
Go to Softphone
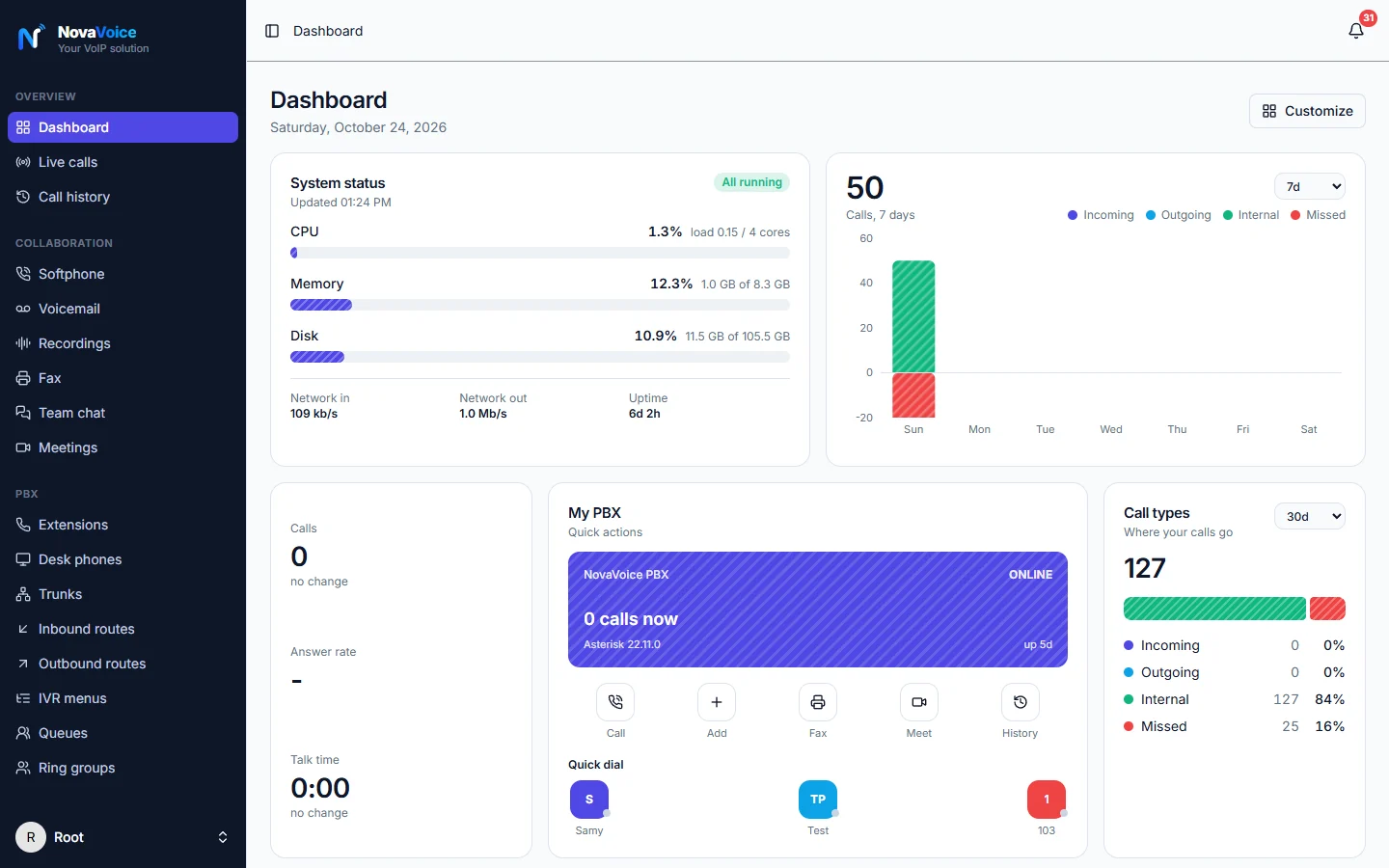[123, 274]
